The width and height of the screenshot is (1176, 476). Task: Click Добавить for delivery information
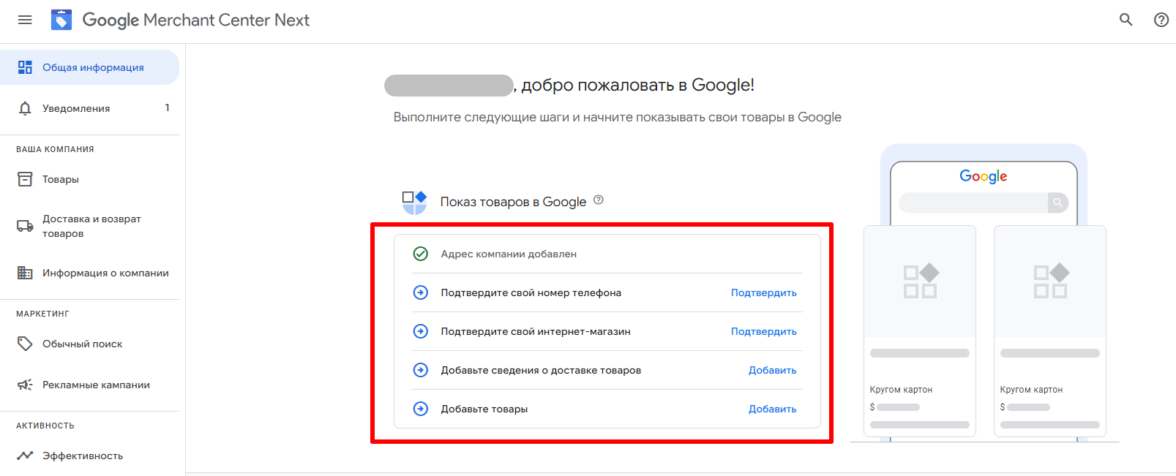coord(772,370)
